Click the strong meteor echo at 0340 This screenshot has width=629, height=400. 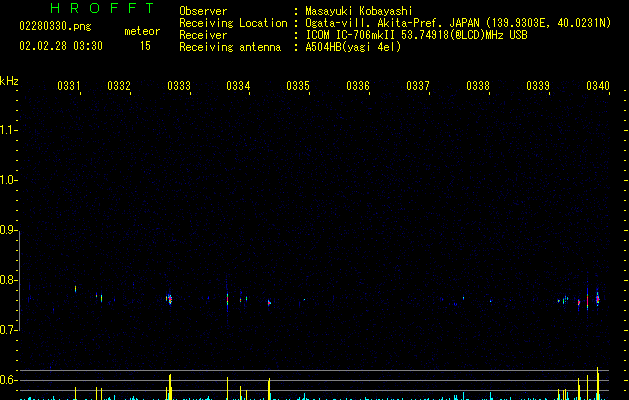[597, 299]
